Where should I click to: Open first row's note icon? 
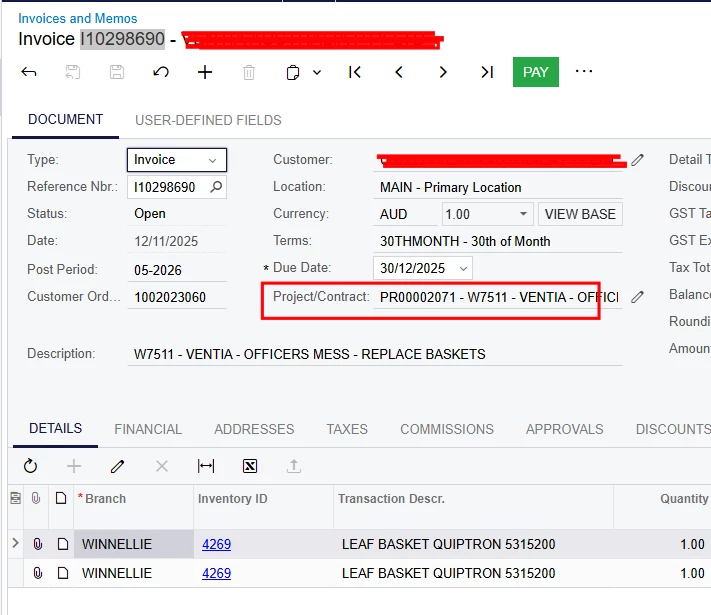[x=63, y=544]
